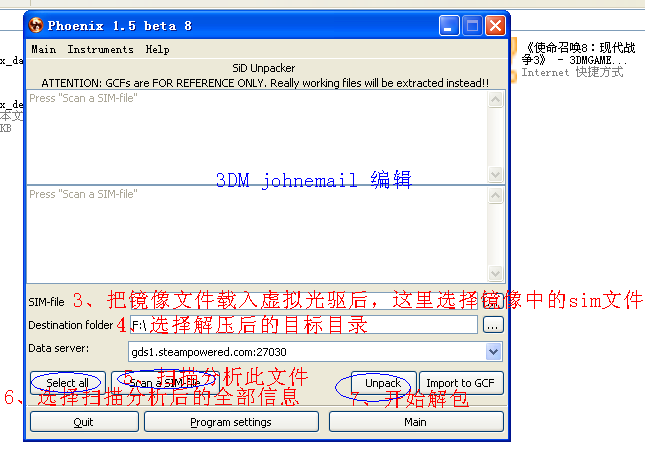Image resolution: width=645 pixels, height=457 pixels.
Task: Return with the bottom Main button
Action: [x=416, y=422]
